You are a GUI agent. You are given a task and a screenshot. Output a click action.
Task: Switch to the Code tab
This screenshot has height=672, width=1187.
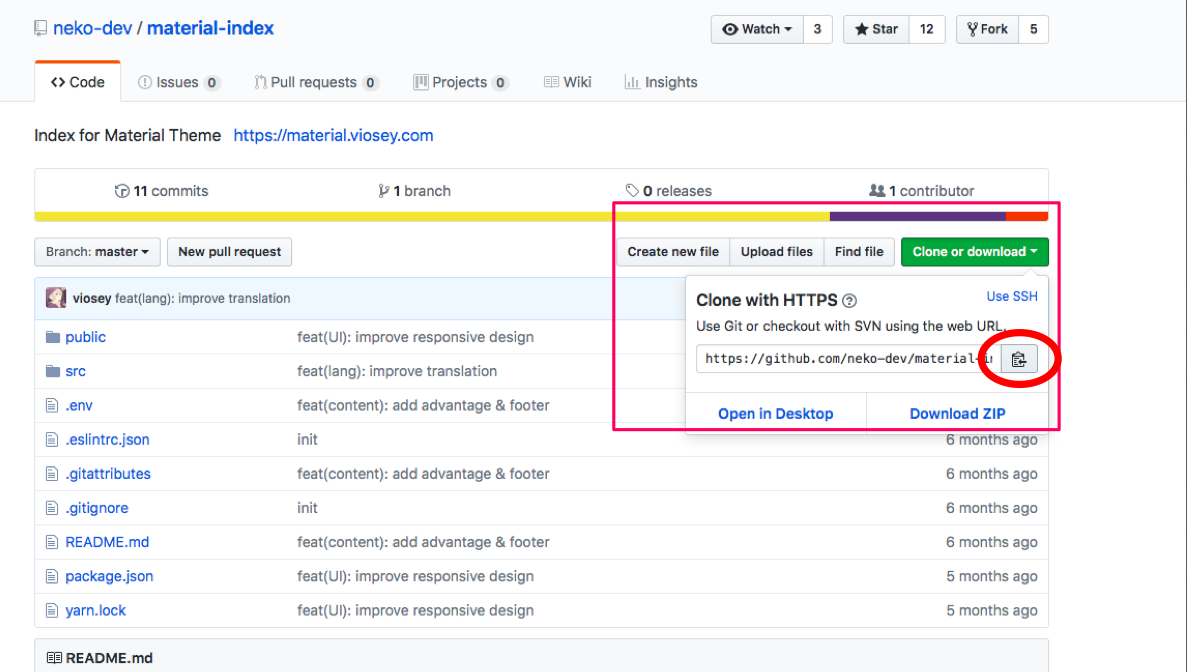(78, 82)
